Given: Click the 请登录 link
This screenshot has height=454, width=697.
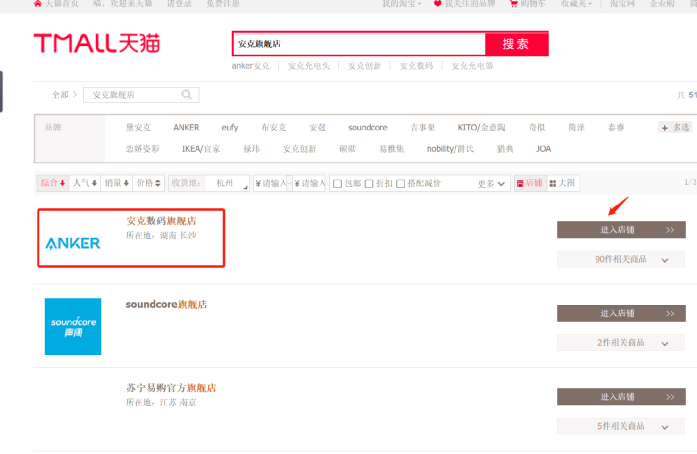Looking at the screenshot, I should (x=179, y=4).
